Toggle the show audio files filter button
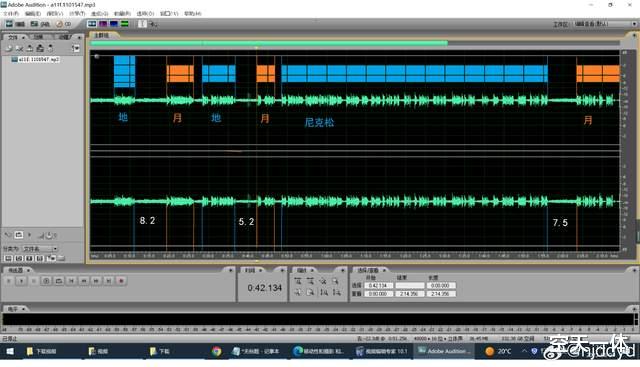This screenshot has width=640, height=367. [8, 258]
